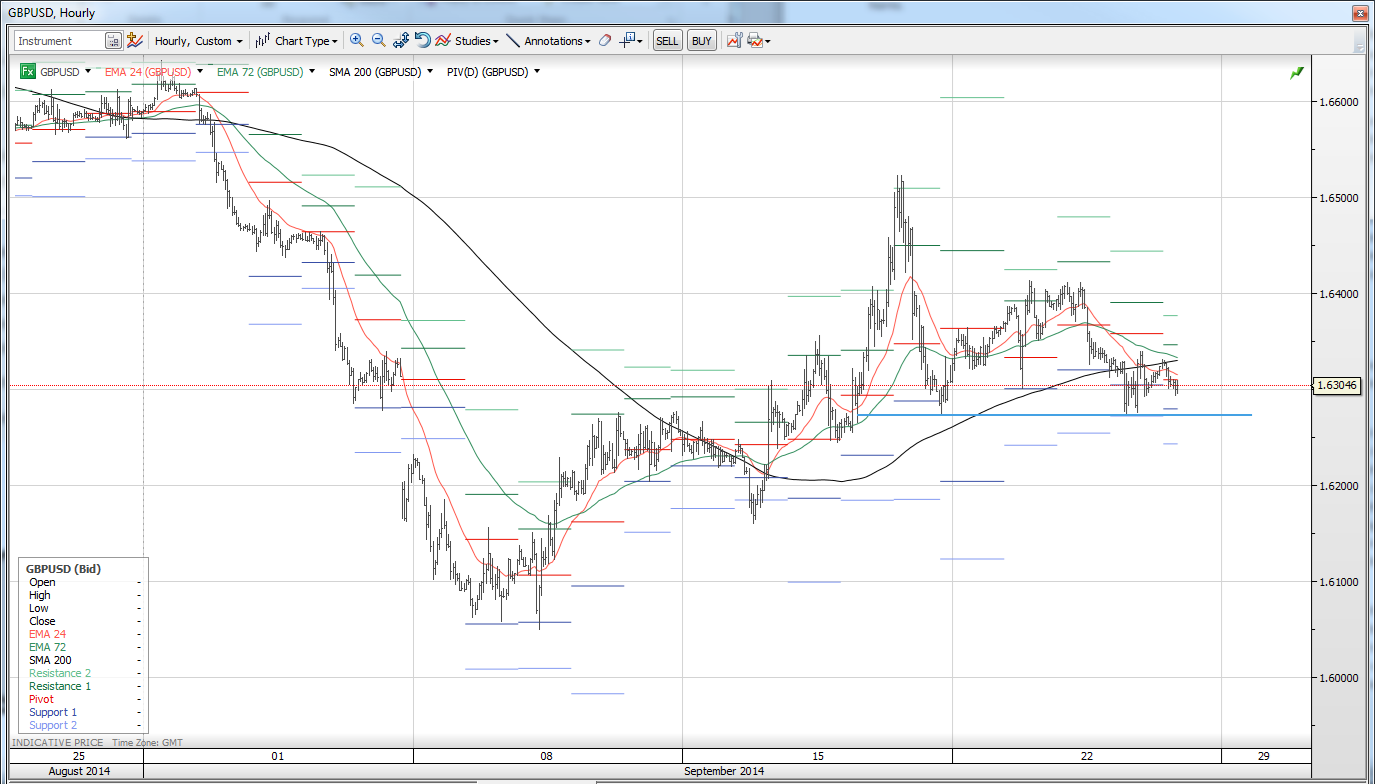Click the Chart Type candlestick bars icon
The height and width of the screenshot is (784, 1375).
pyautogui.click(x=263, y=41)
